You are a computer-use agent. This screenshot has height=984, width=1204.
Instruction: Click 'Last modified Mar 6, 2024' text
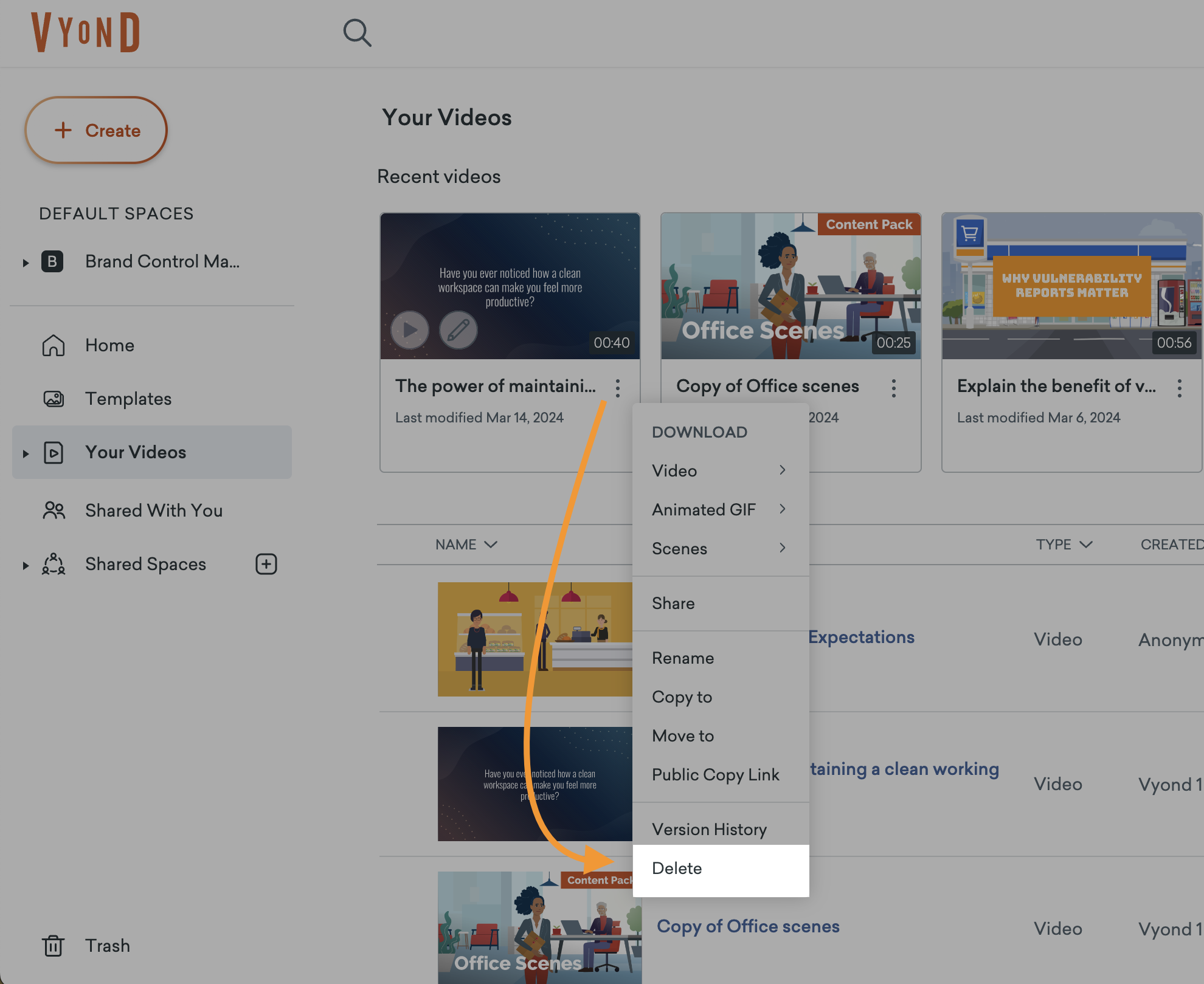point(1039,418)
